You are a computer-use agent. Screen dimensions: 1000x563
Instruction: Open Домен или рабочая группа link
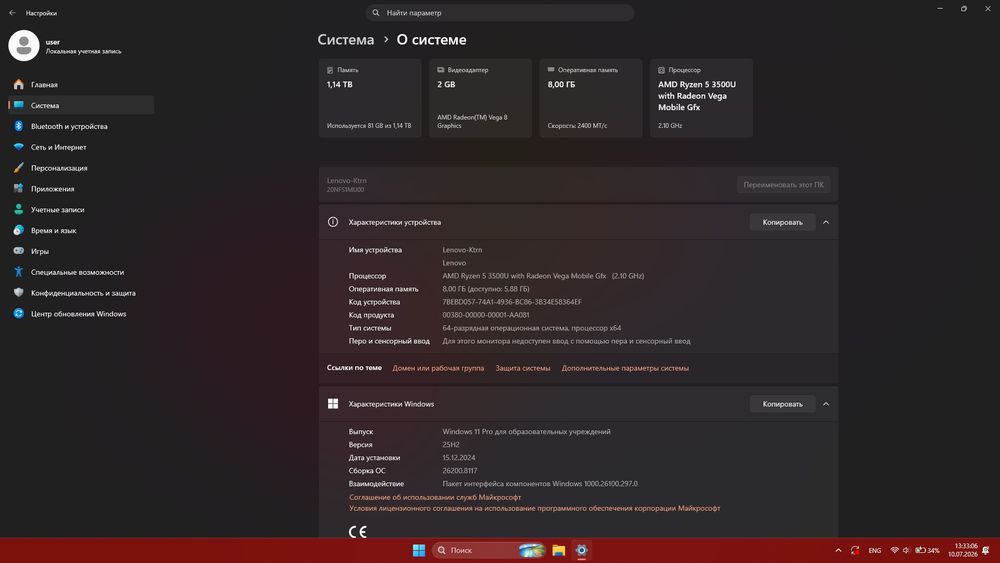point(438,368)
